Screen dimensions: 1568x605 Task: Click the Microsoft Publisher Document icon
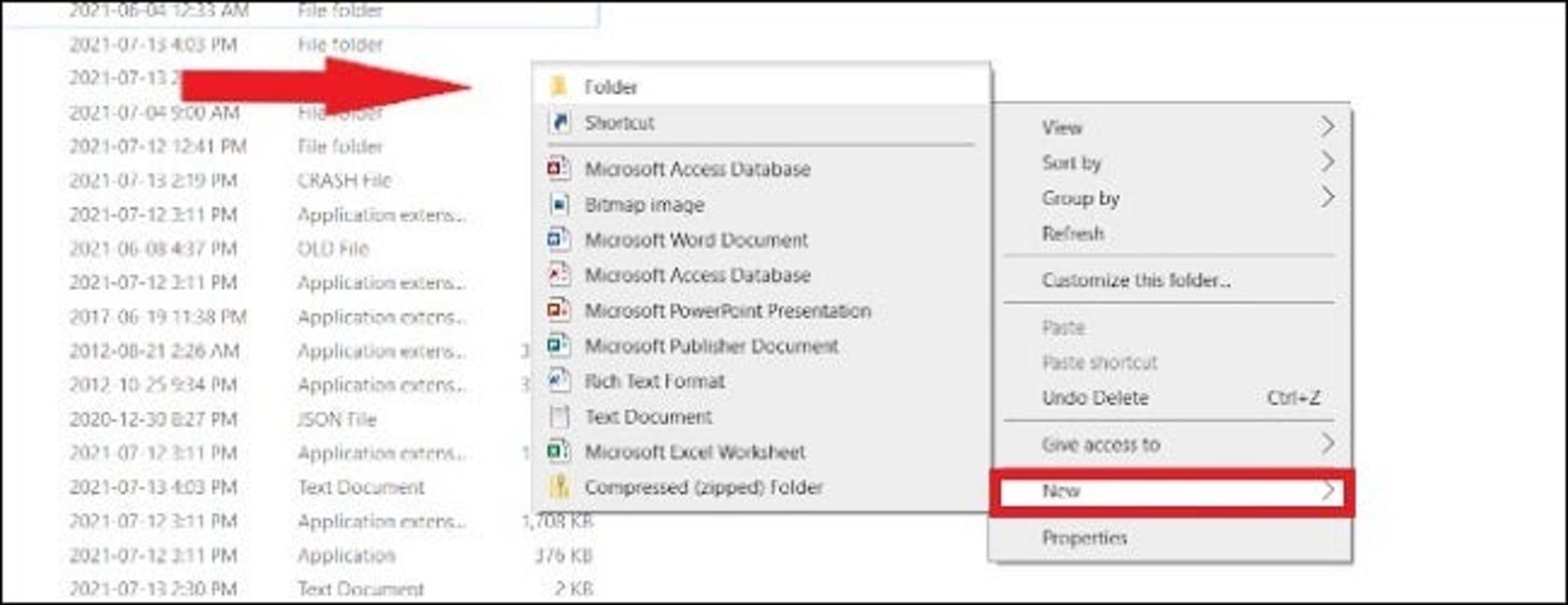coord(559,345)
